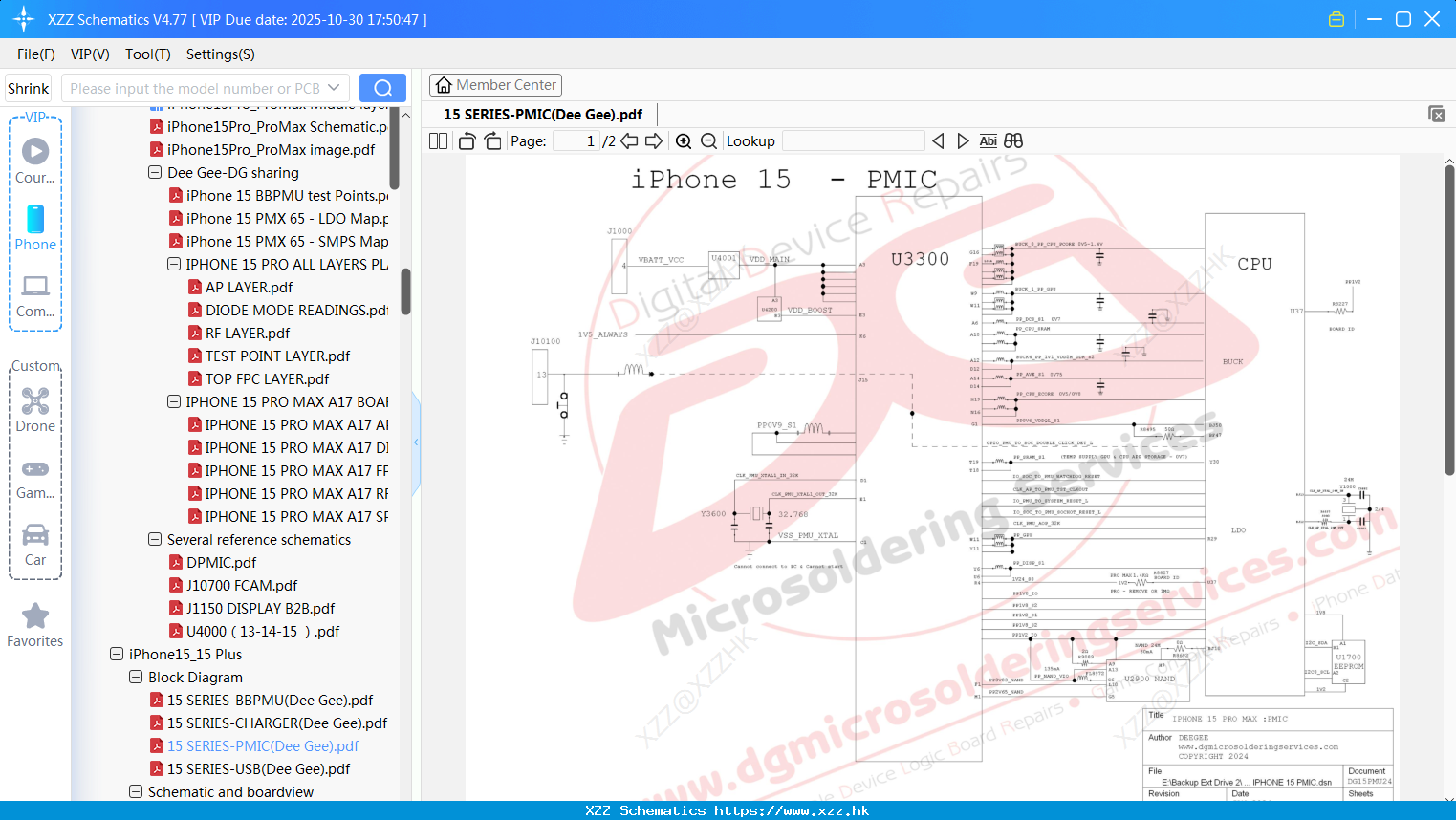This screenshot has height=820, width=1456.
Task: Open the Car category
Action: [35, 545]
